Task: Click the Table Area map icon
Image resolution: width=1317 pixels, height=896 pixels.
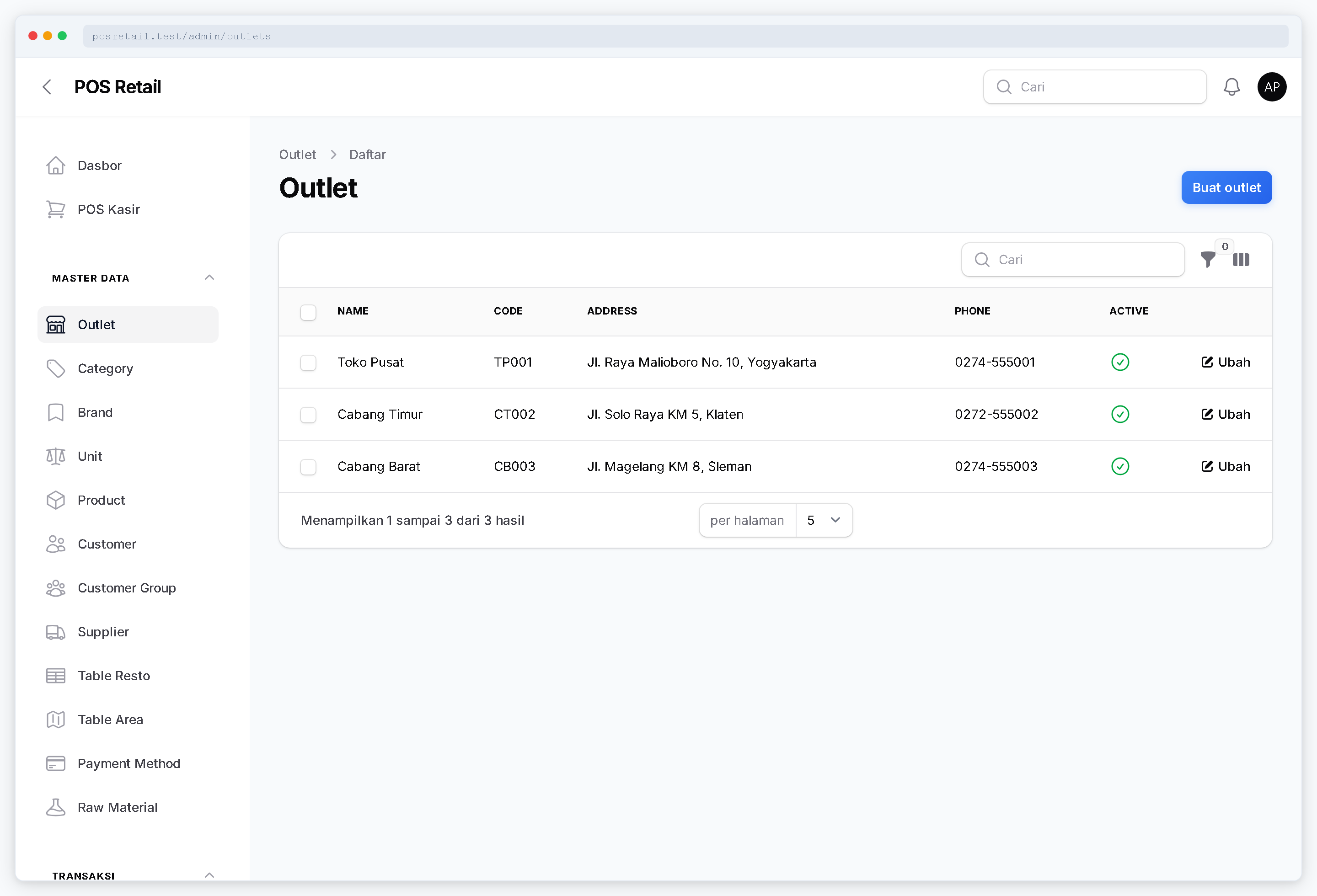Action: [55, 720]
